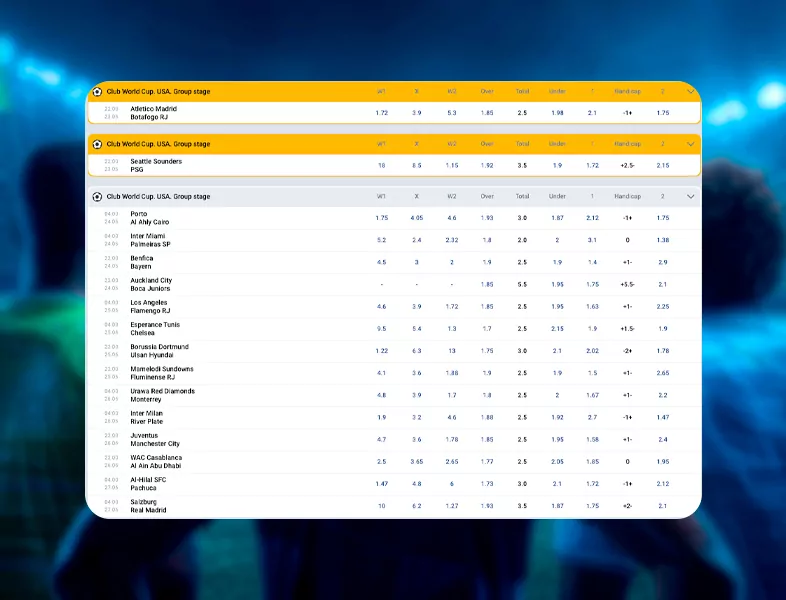
Task: Select W1 odds 9.5 for Esperance Tunis
Action: pos(381,329)
